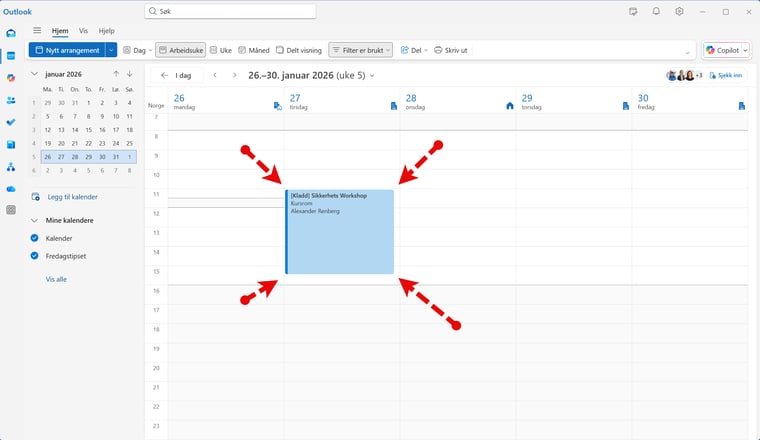Image resolution: width=760 pixels, height=440 pixels.
Task: Collapse januar 2026 mini calendar
Action: tap(34, 74)
